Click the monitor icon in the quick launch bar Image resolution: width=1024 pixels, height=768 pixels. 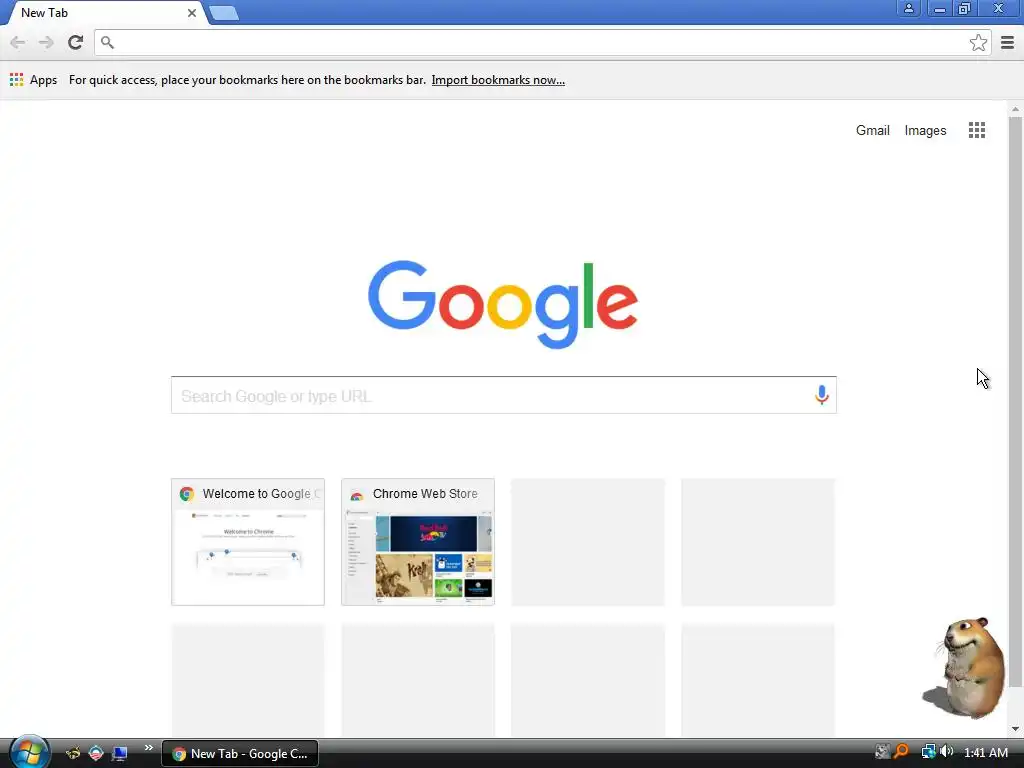click(120, 753)
